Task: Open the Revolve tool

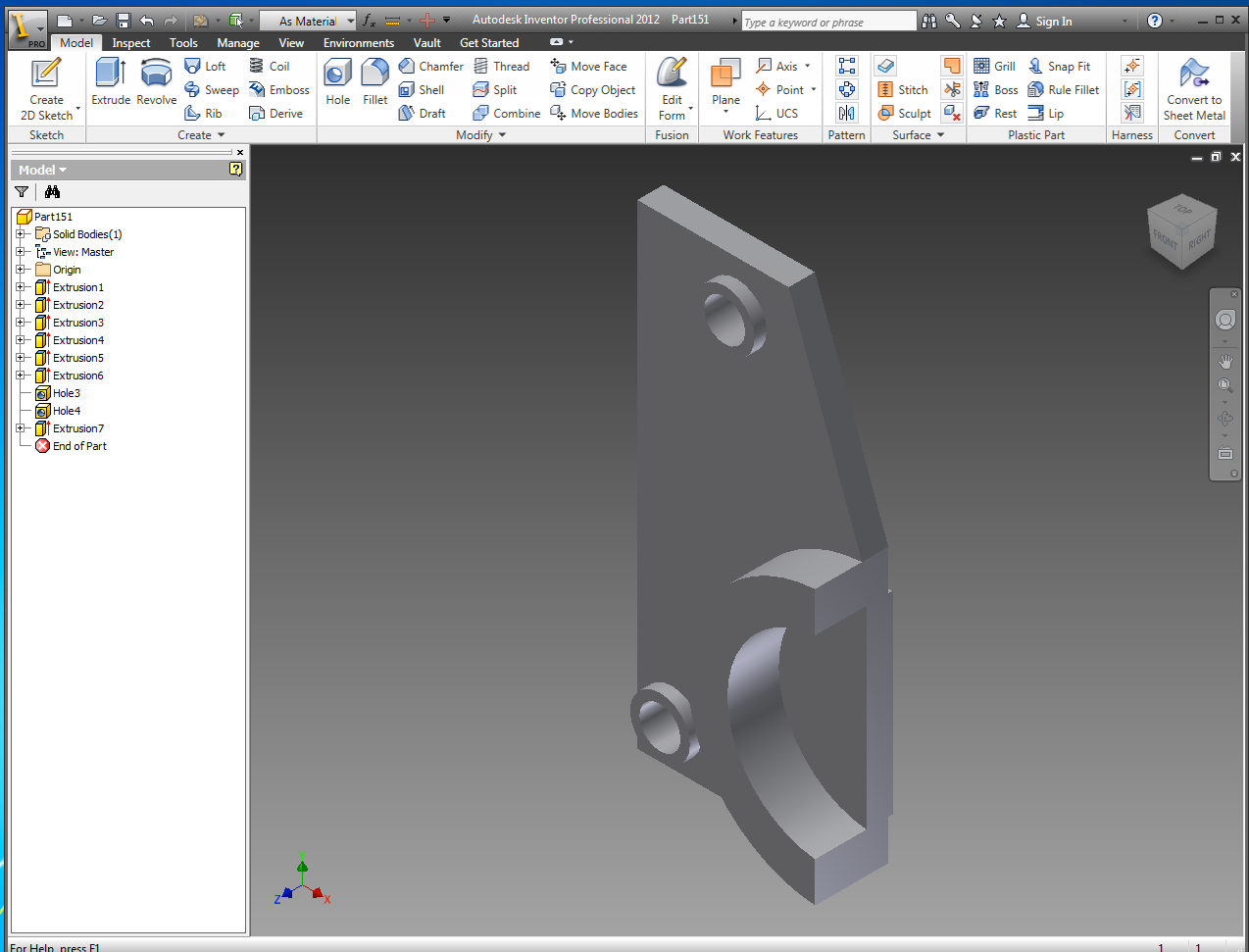Action: click(156, 83)
